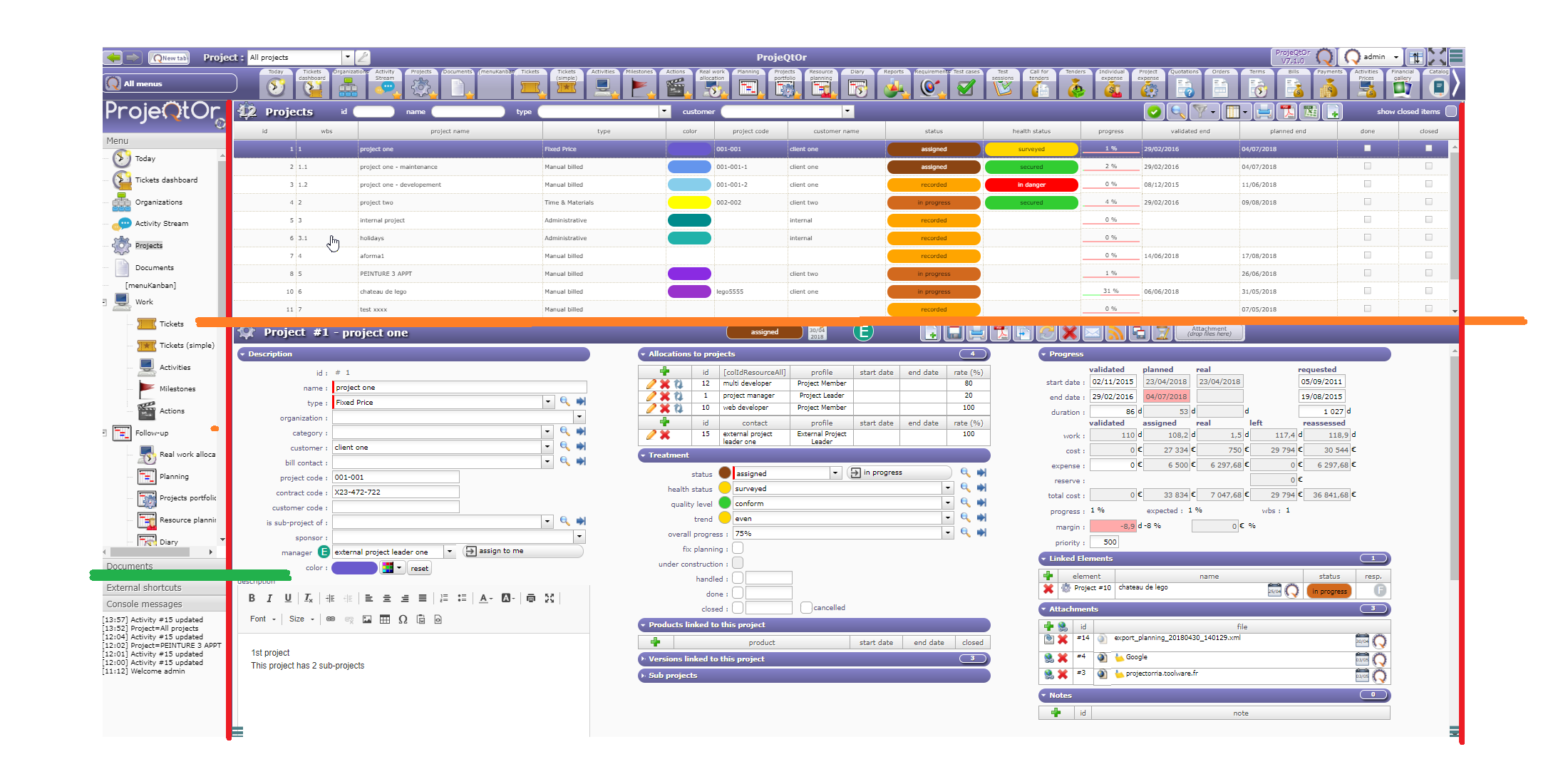Select Organizations in the left menu

tap(159, 202)
